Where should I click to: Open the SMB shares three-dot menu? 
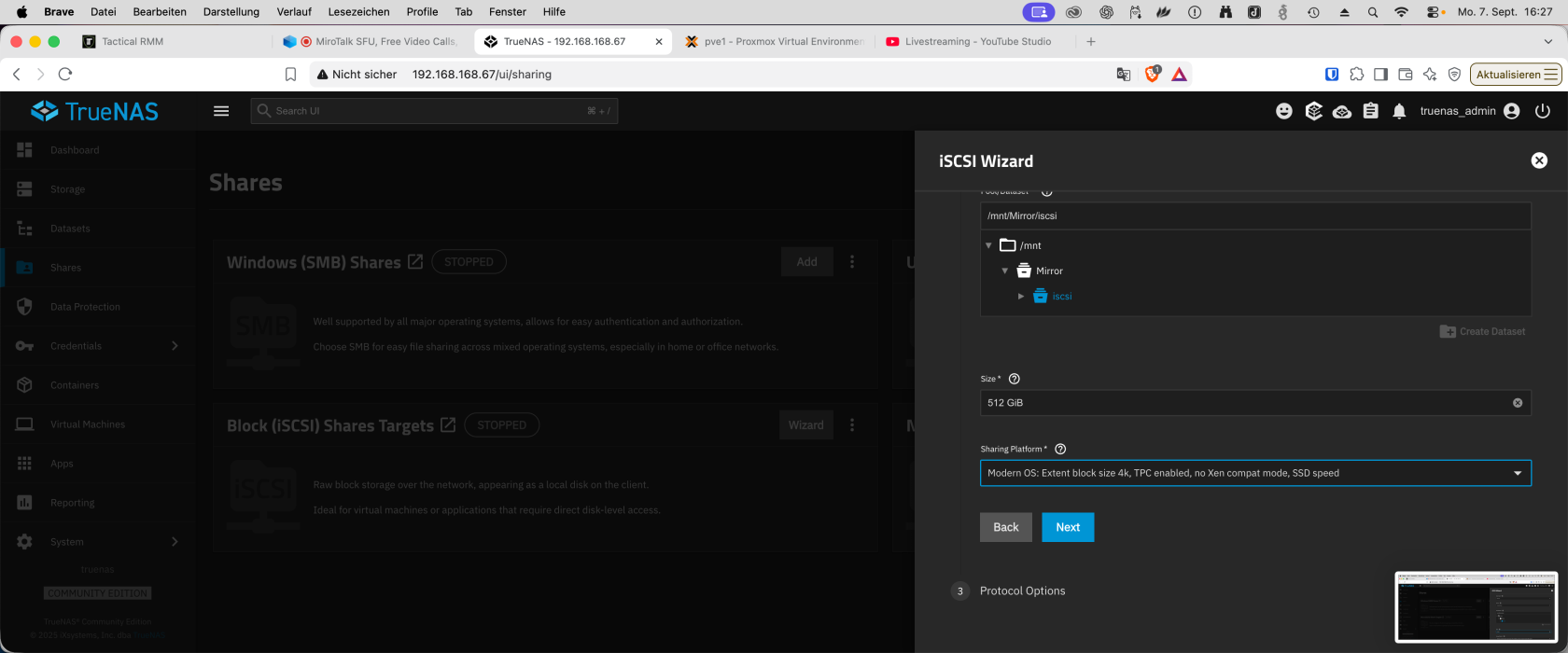851,262
